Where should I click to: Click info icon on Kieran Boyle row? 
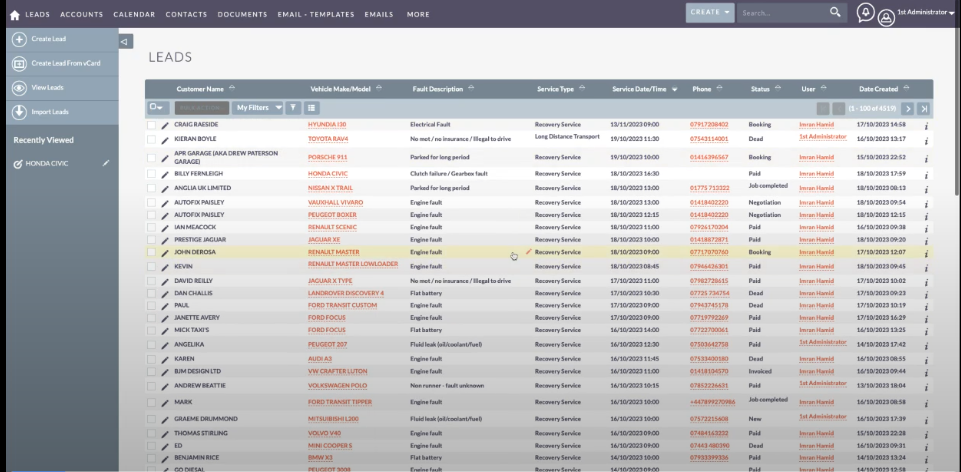926,139
